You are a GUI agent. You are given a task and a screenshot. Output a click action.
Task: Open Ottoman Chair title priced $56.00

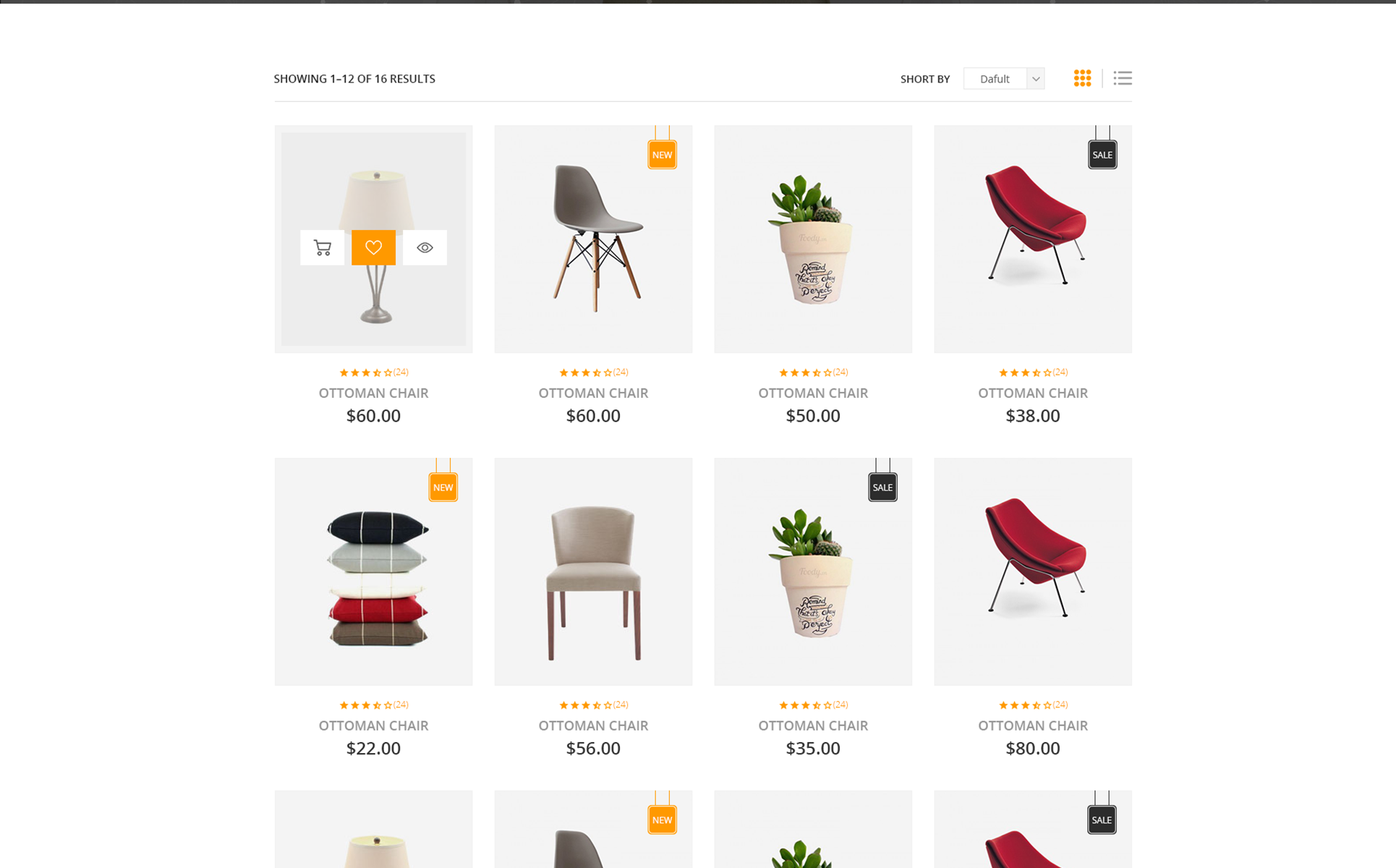coord(593,726)
